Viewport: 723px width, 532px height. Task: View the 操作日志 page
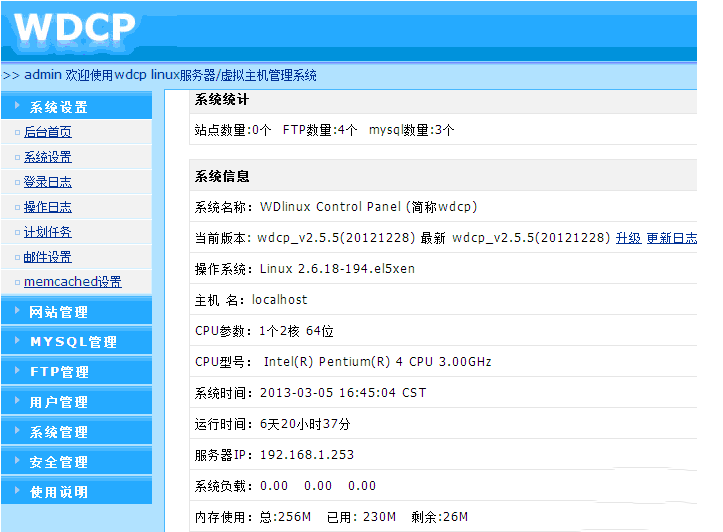coord(48,207)
